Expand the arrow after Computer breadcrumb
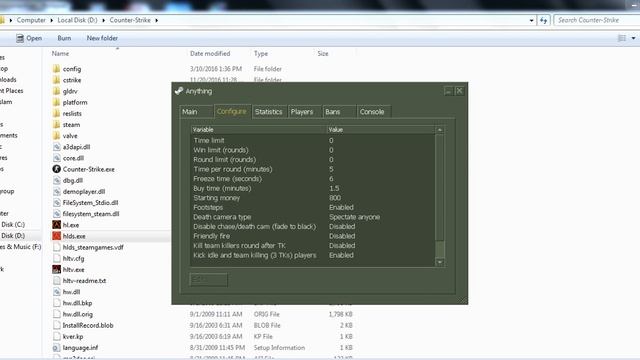 pyautogui.click(x=51, y=20)
